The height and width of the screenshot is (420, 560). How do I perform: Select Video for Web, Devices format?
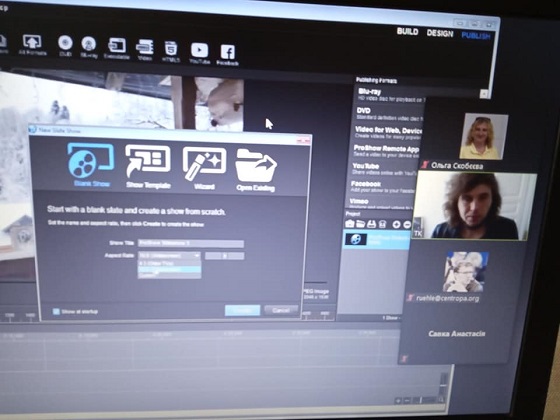pos(388,132)
